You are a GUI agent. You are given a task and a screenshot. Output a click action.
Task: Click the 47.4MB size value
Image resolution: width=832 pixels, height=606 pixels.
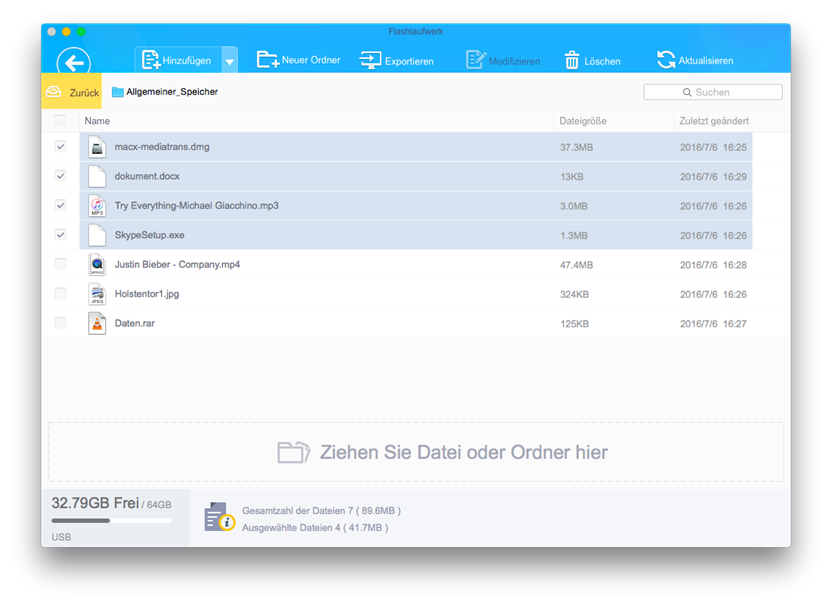pyautogui.click(x=576, y=265)
